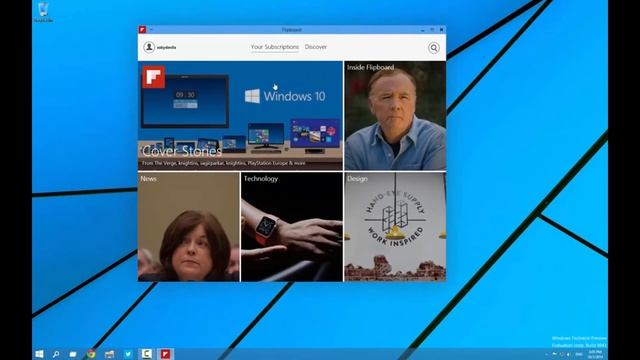Open the Cover Stories tile
The width and height of the screenshot is (640, 360).
coord(240,116)
